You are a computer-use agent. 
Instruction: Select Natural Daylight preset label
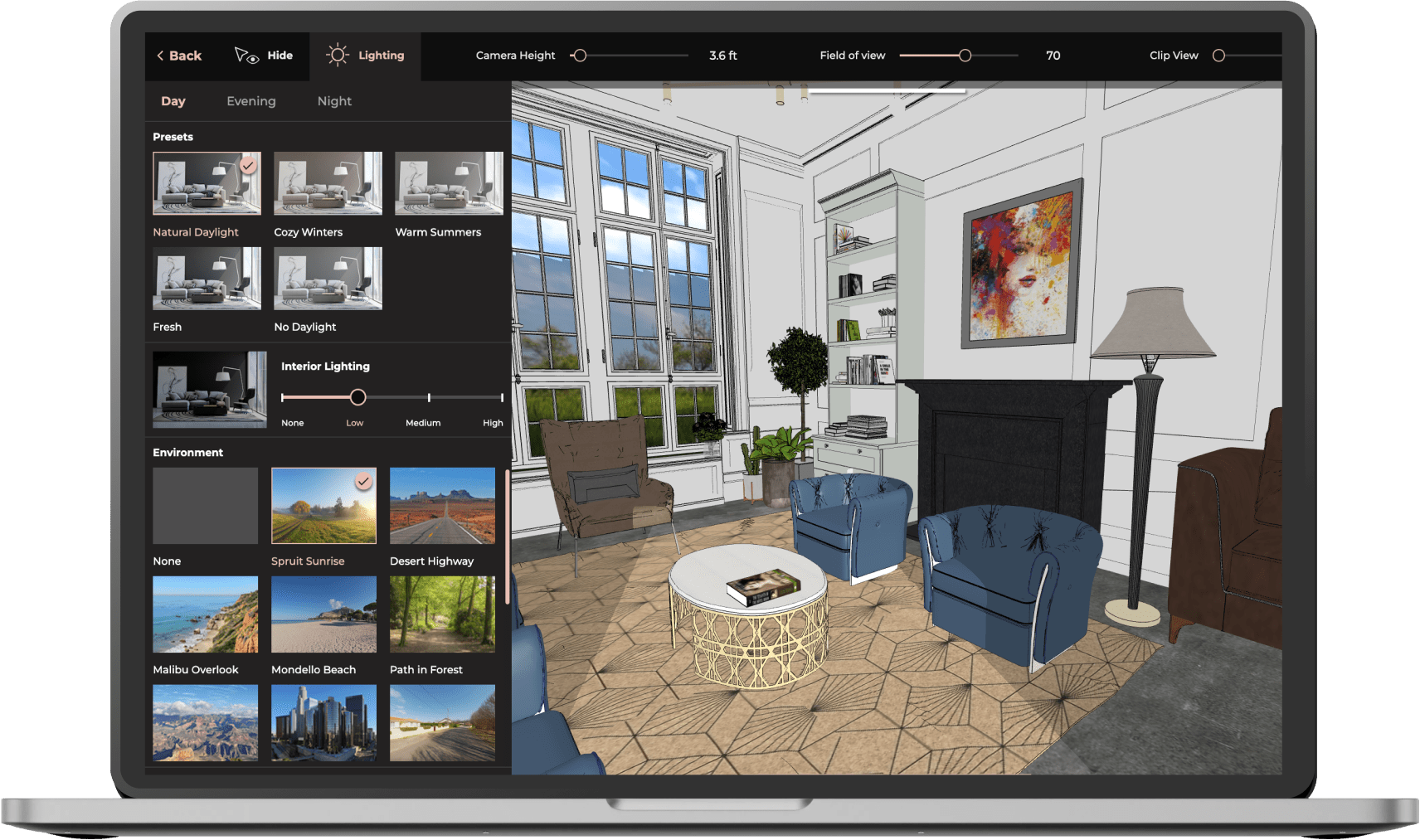coord(195,231)
